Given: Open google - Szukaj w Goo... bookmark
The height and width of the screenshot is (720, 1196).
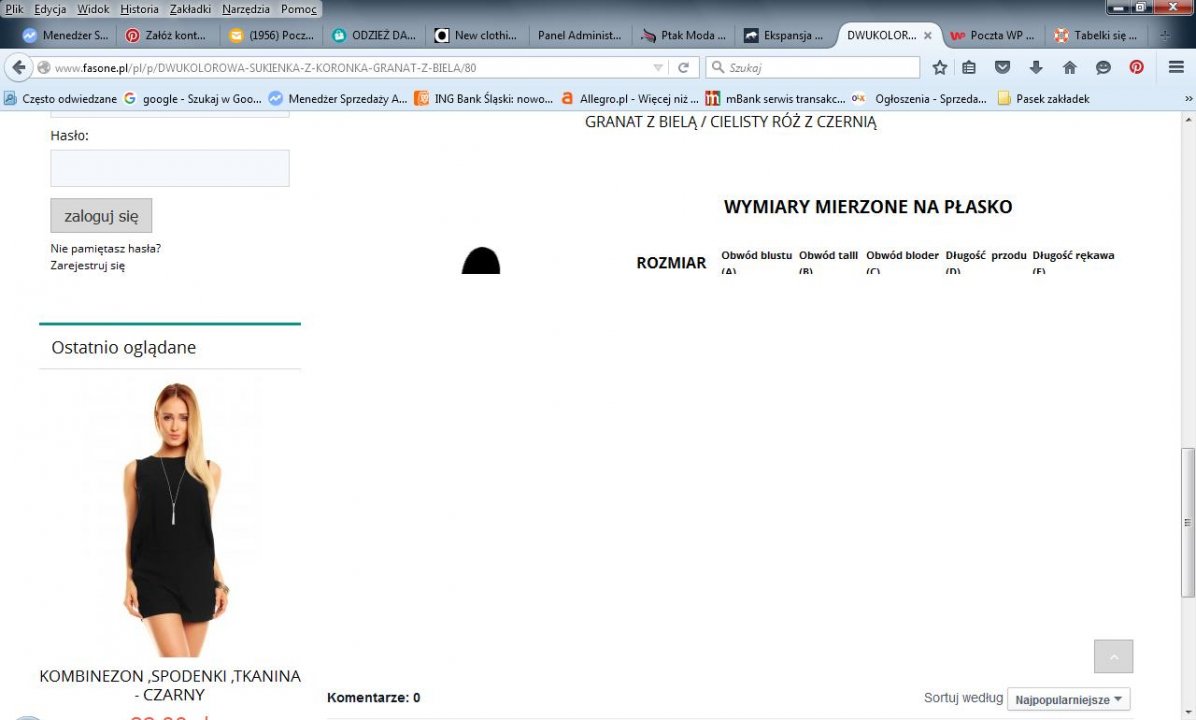Looking at the screenshot, I should point(193,98).
